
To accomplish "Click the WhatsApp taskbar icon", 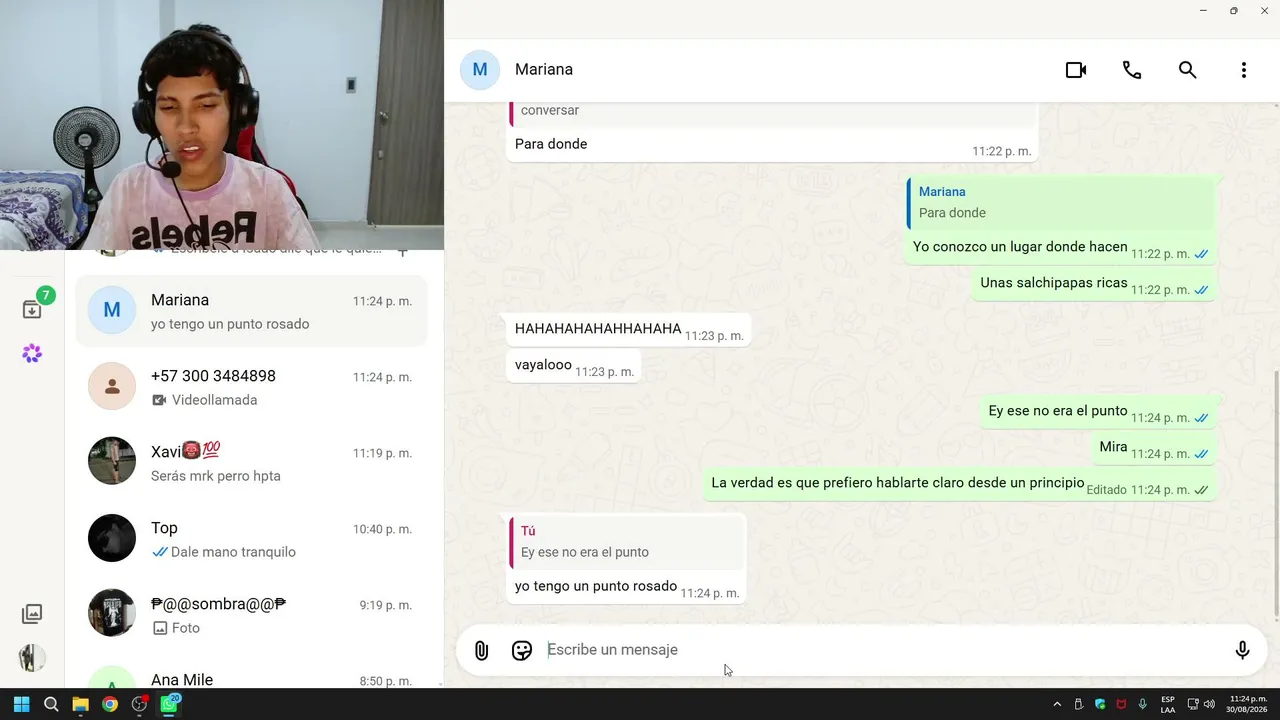I will (x=170, y=704).
